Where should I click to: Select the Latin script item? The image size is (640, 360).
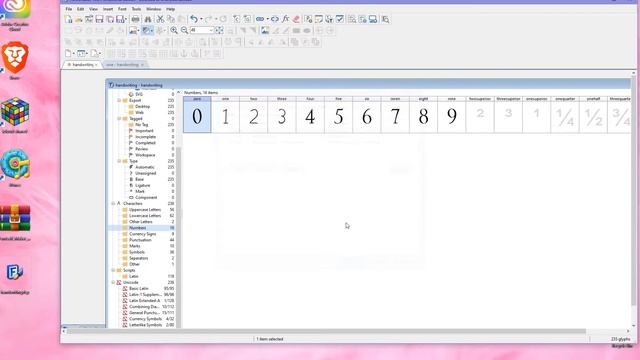click(133, 276)
